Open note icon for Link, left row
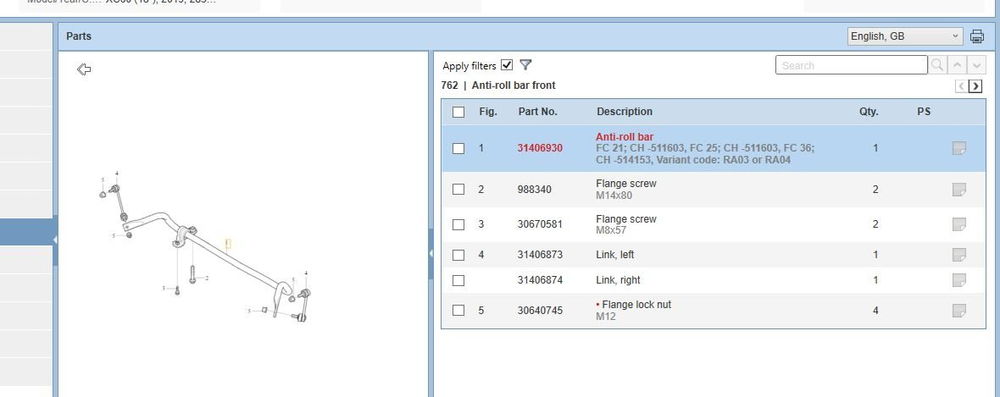This screenshot has height=397, width=1000. (x=958, y=255)
